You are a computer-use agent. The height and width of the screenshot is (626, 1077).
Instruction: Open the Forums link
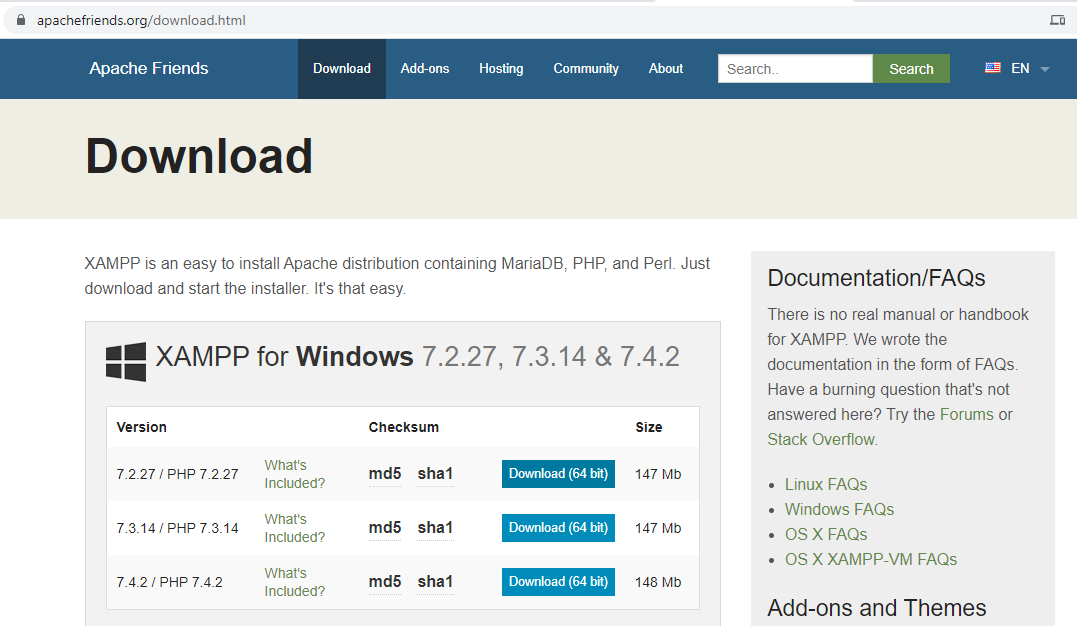[967, 413]
